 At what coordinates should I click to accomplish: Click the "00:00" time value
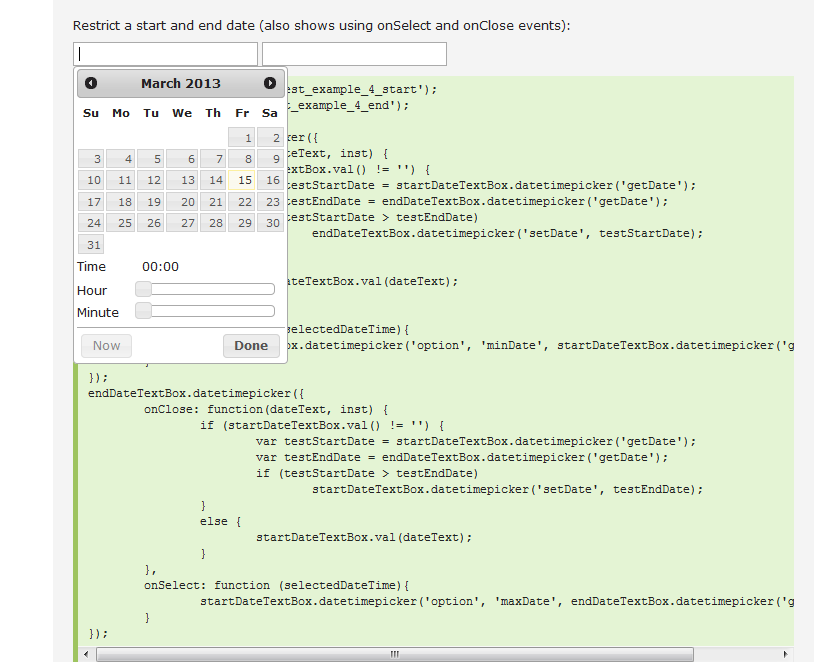tap(160, 266)
